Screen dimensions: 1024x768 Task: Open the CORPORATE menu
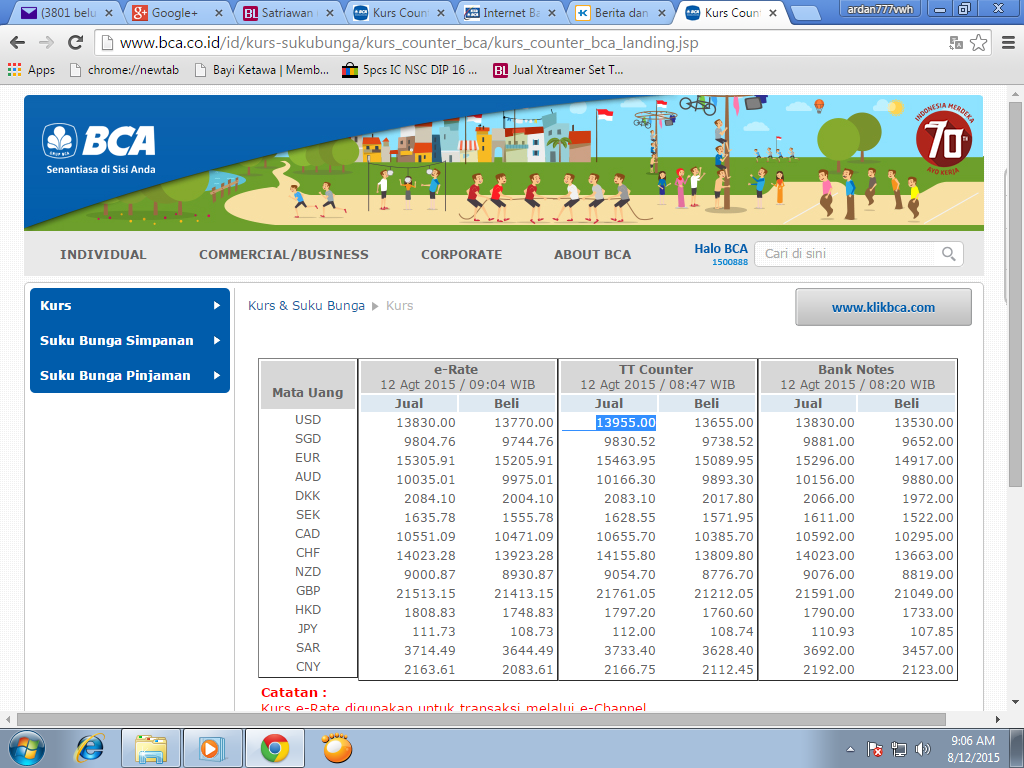[x=461, y=255]
